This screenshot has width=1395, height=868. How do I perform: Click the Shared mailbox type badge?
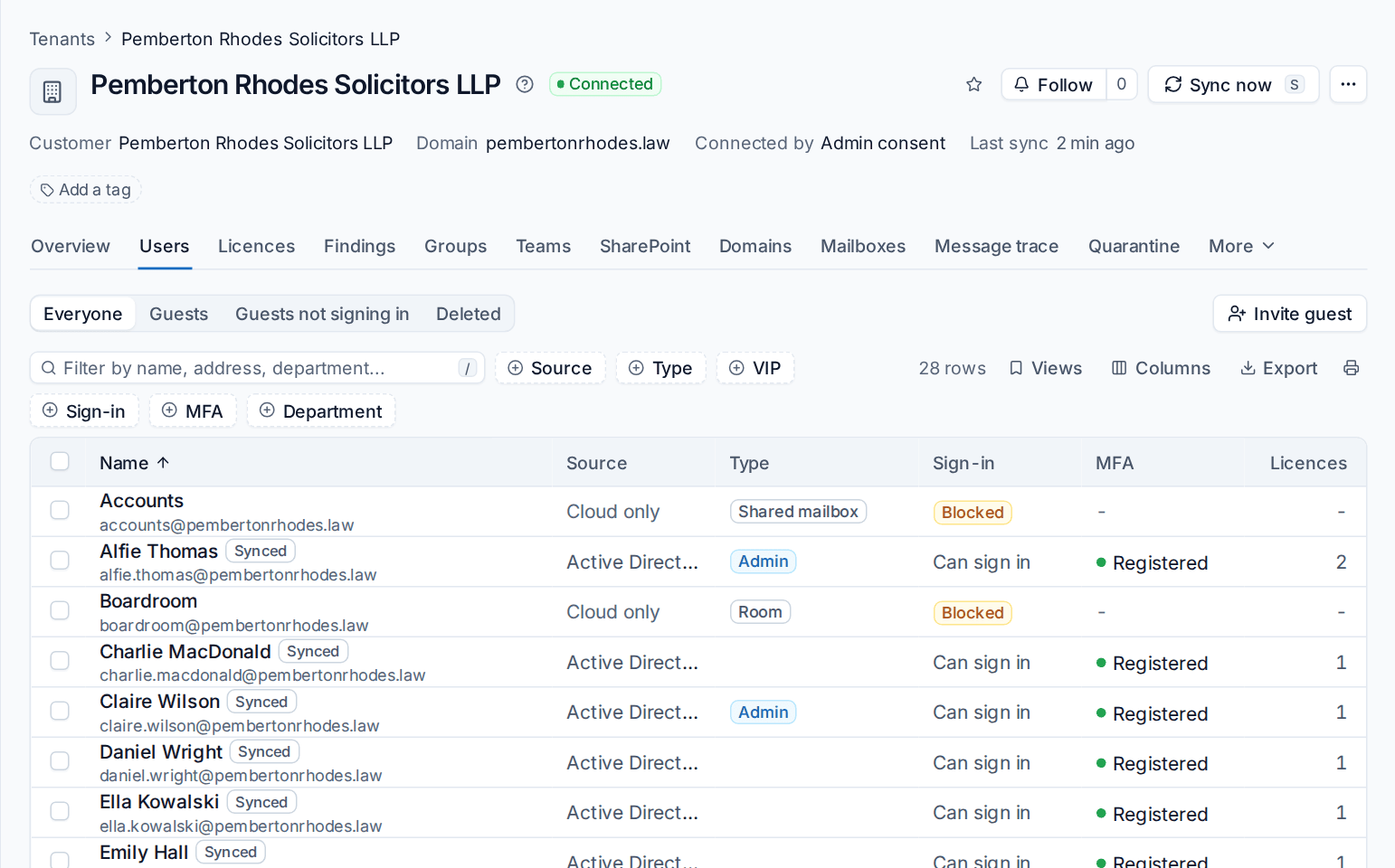tap(798, 512)
